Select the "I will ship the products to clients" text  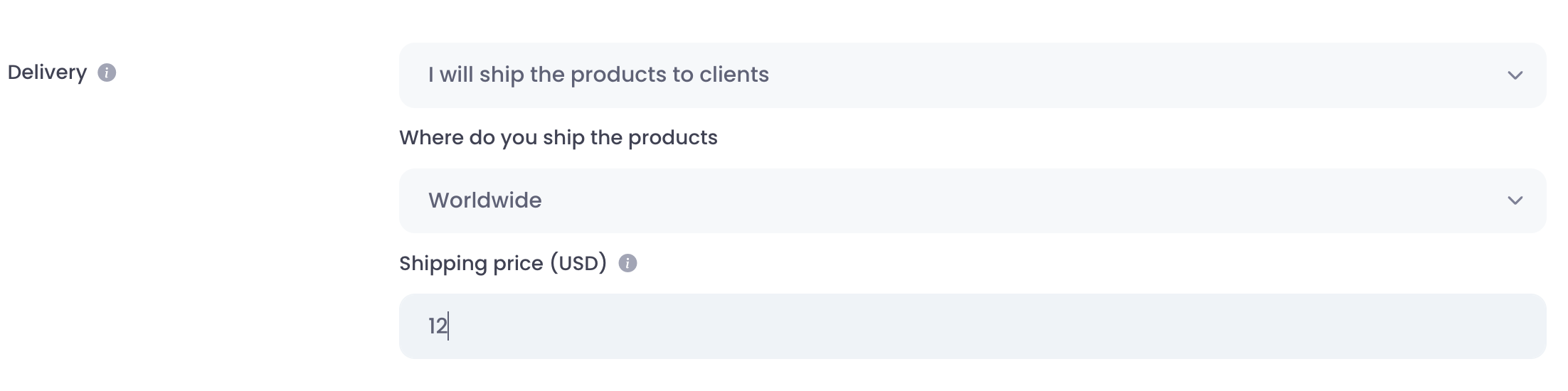point(598,75)
